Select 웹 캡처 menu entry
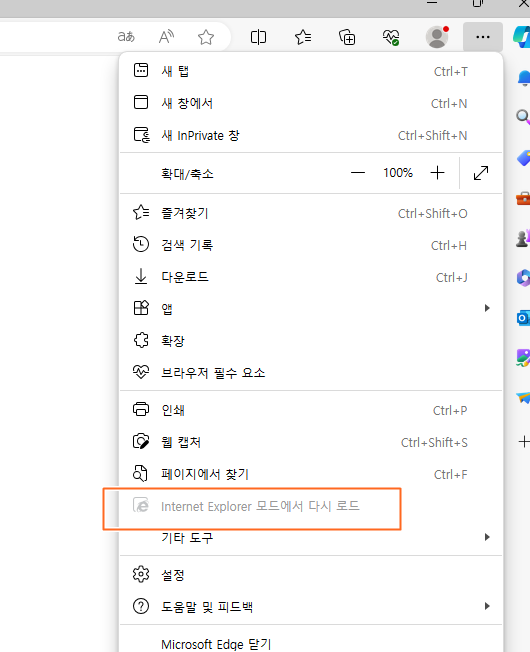 pos(311,442)
